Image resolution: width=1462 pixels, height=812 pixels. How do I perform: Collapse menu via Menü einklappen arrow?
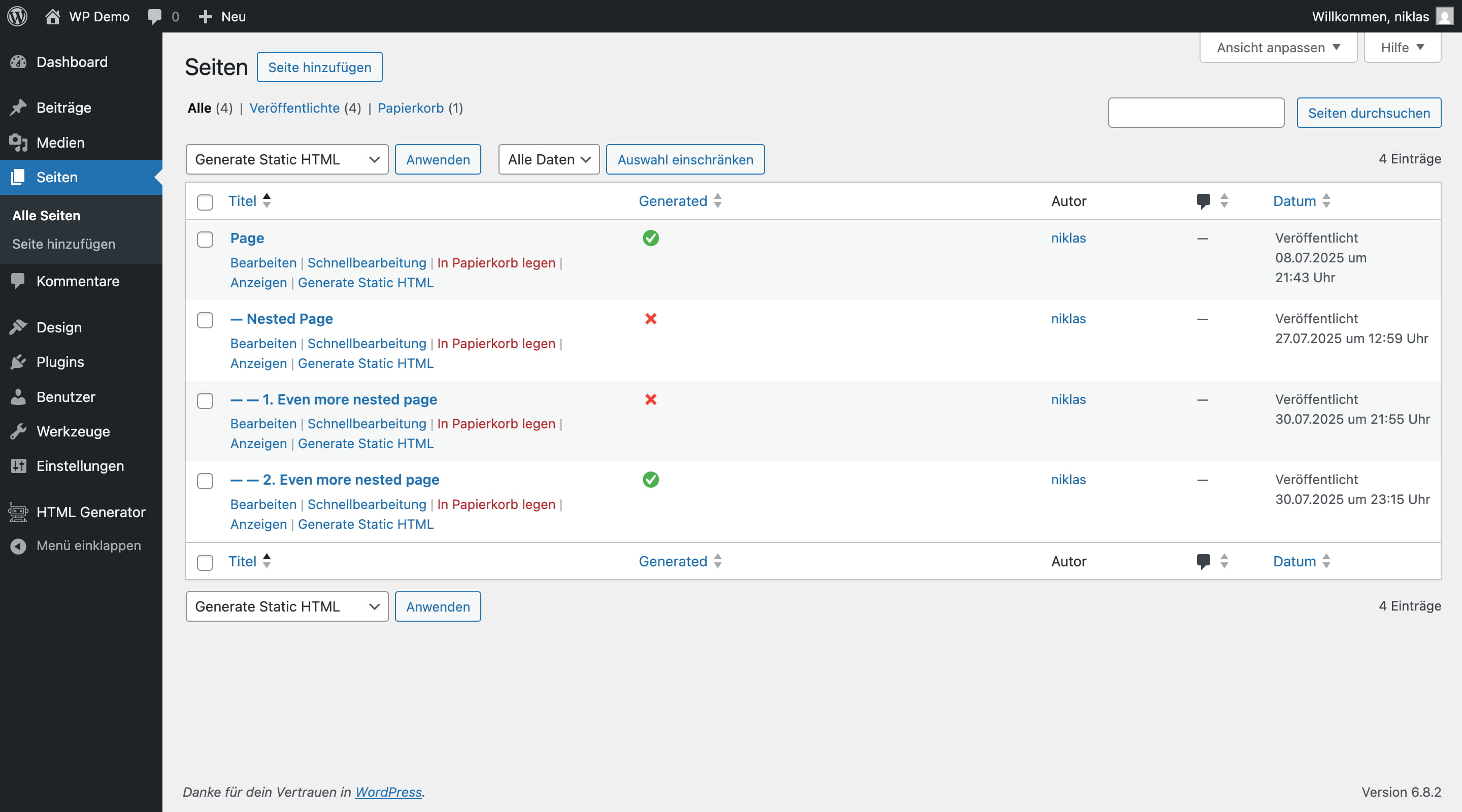click(18, 546)
